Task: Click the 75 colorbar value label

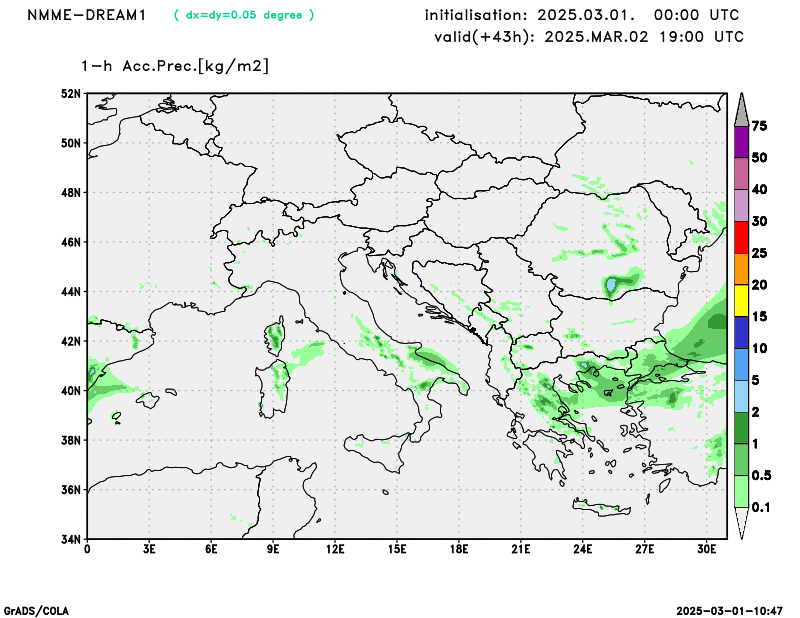Action: tap(759, 126)
